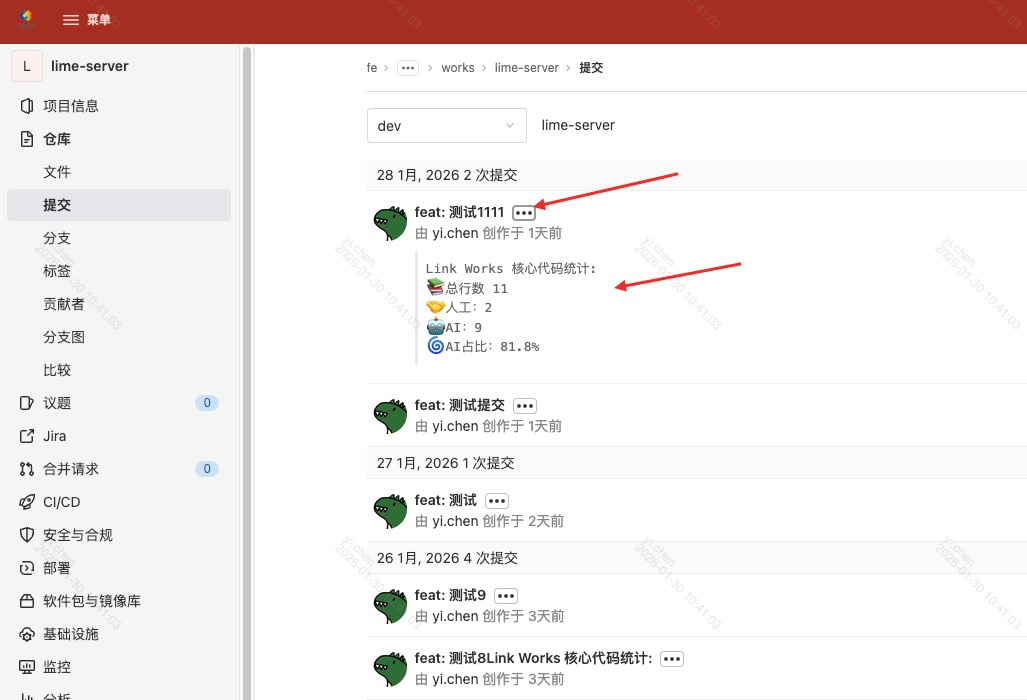Click the colorful app logo top-left
1027x700 pixels.
tap(26, 18)
